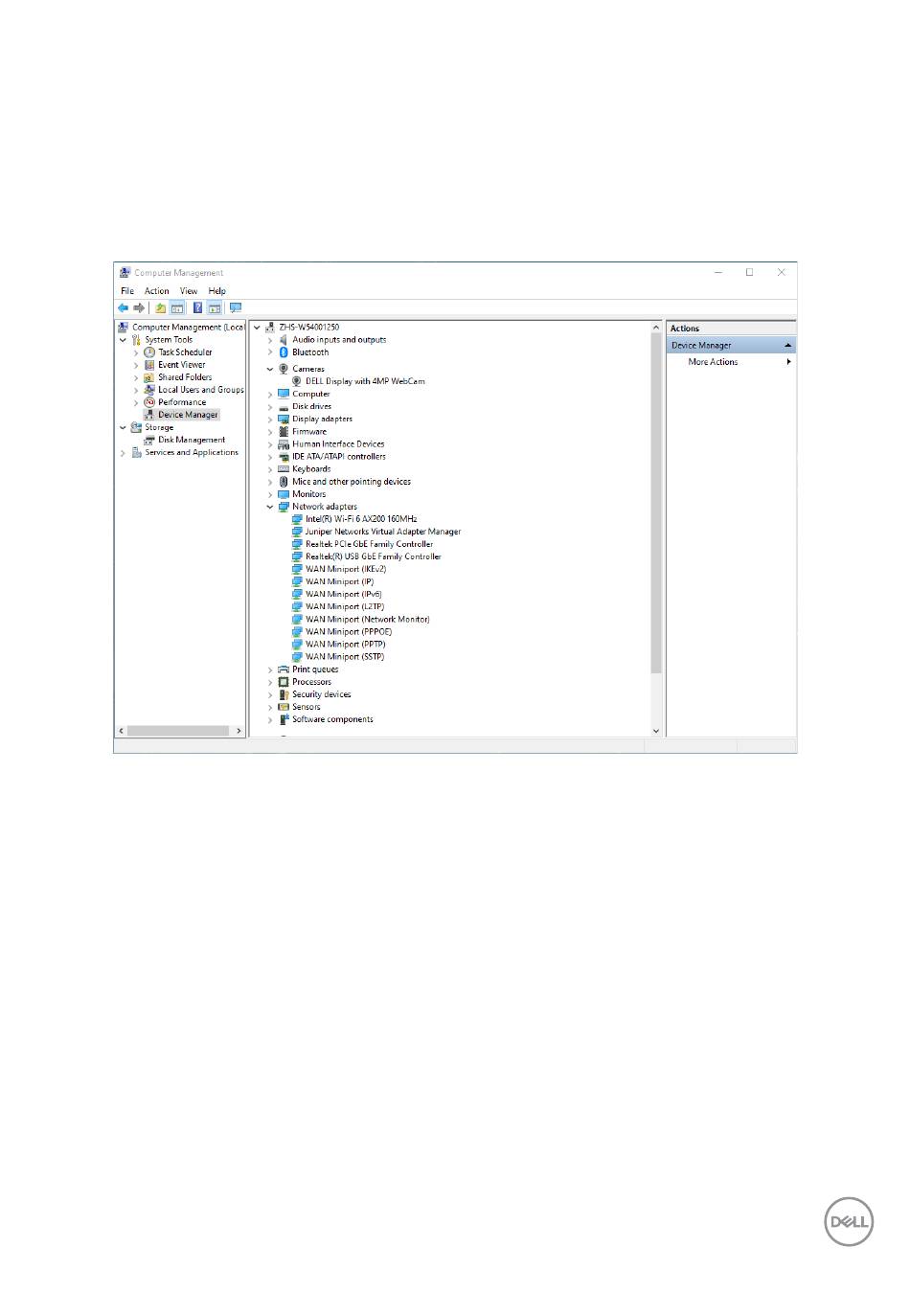Select the Shared Folders icon
Viewport: 910px width, 1316px height.
(149, 377)
